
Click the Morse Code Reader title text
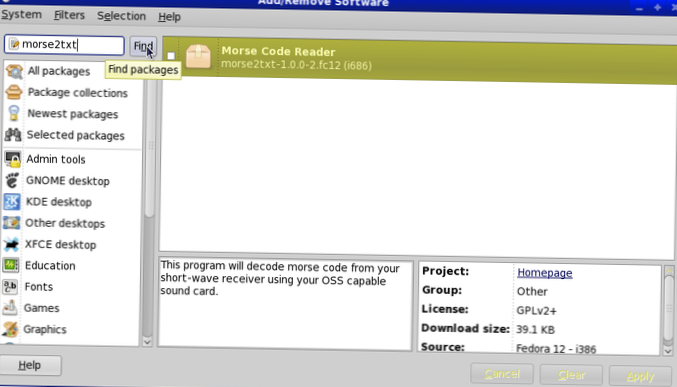[x=278, y=51]
